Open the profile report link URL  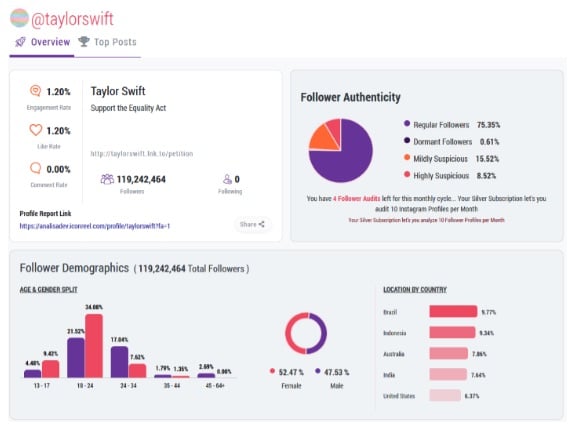pos(95,226)
